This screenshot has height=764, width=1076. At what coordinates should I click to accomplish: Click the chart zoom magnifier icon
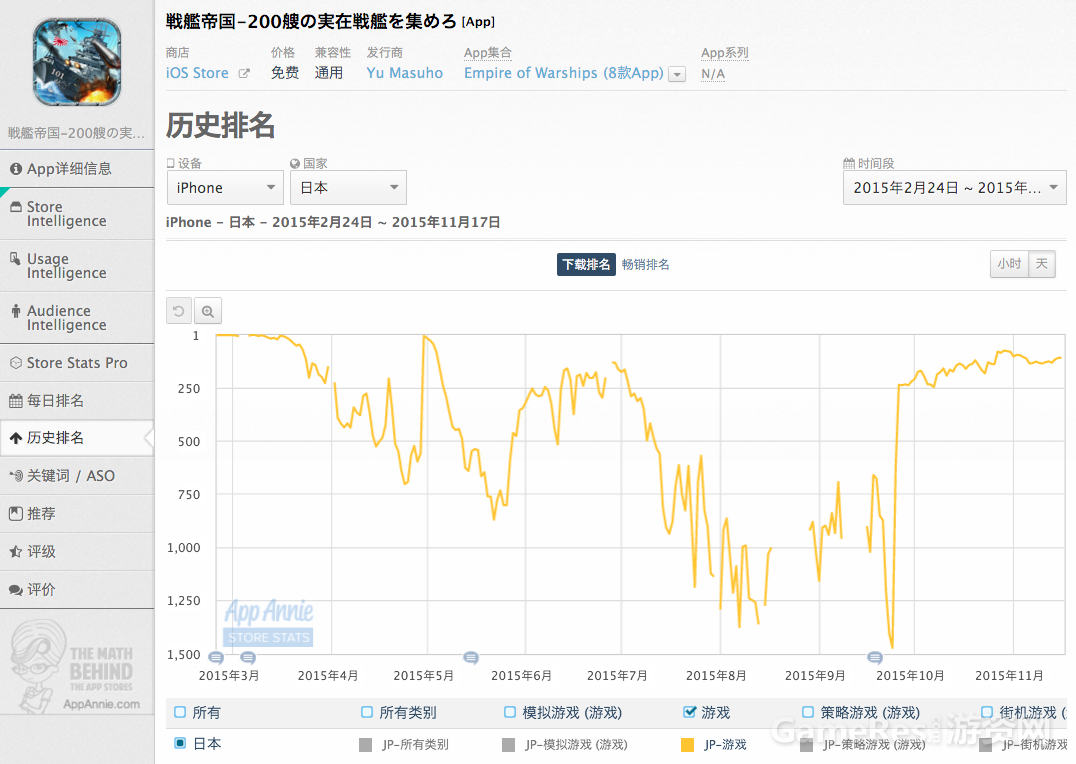(x=208, y=311)
